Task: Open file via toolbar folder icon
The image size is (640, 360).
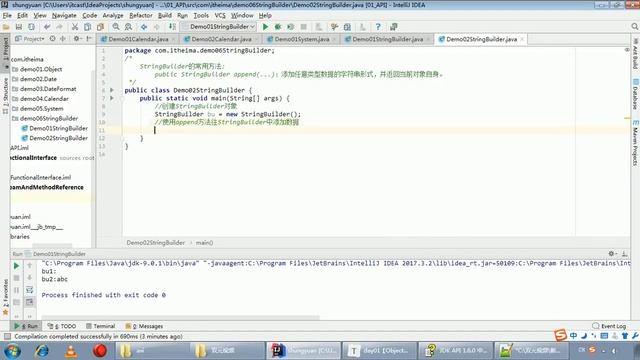Action: tap(6, 27)
